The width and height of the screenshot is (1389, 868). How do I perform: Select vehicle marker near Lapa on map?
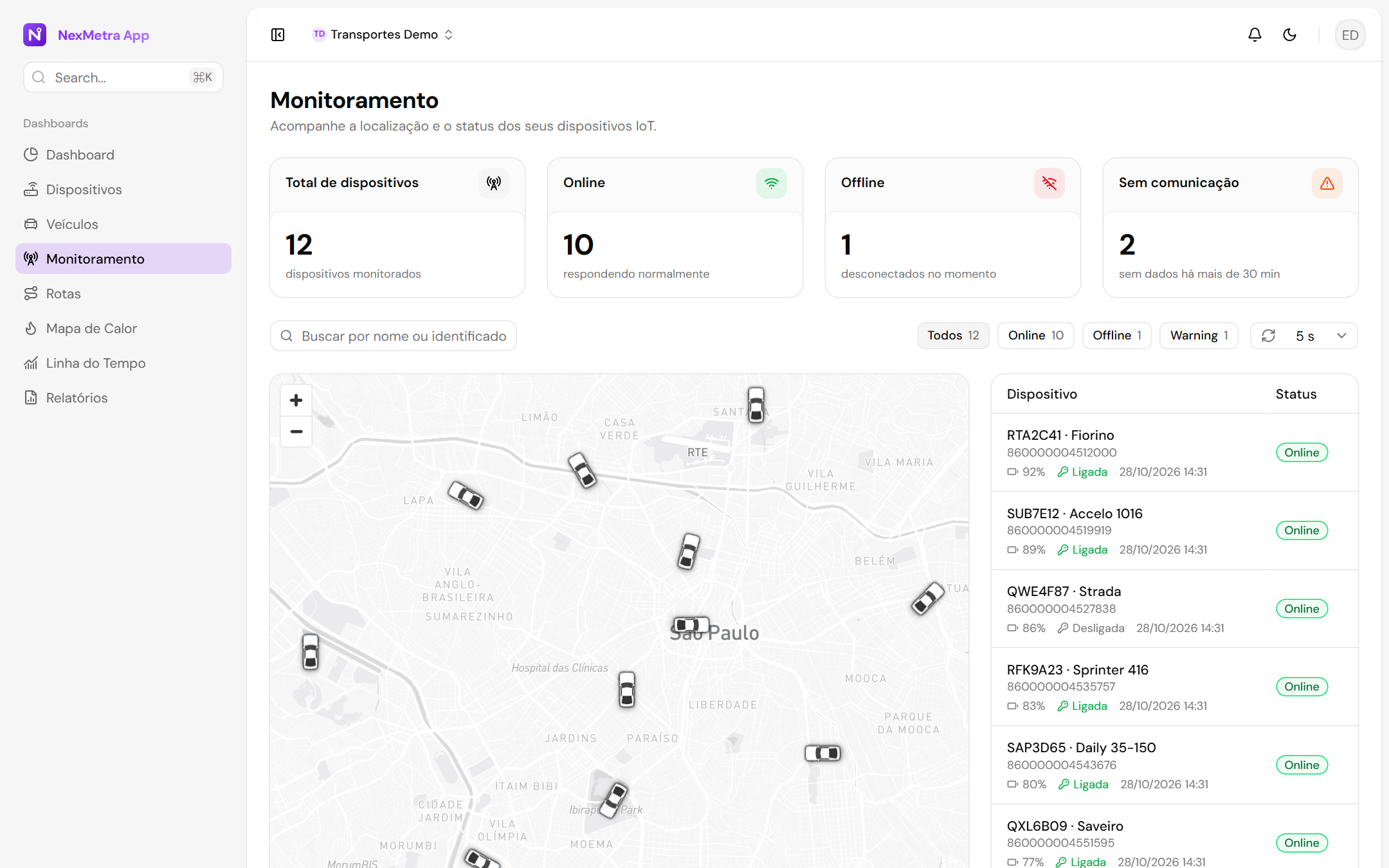[466, 495]
